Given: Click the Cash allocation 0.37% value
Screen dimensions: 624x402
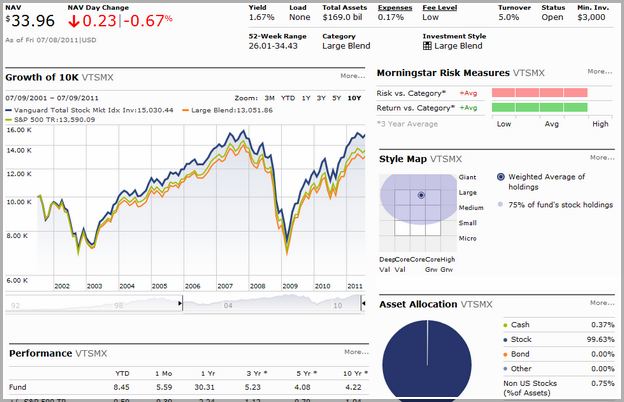Looking at the screenshot, I should (x=603, y=325).
